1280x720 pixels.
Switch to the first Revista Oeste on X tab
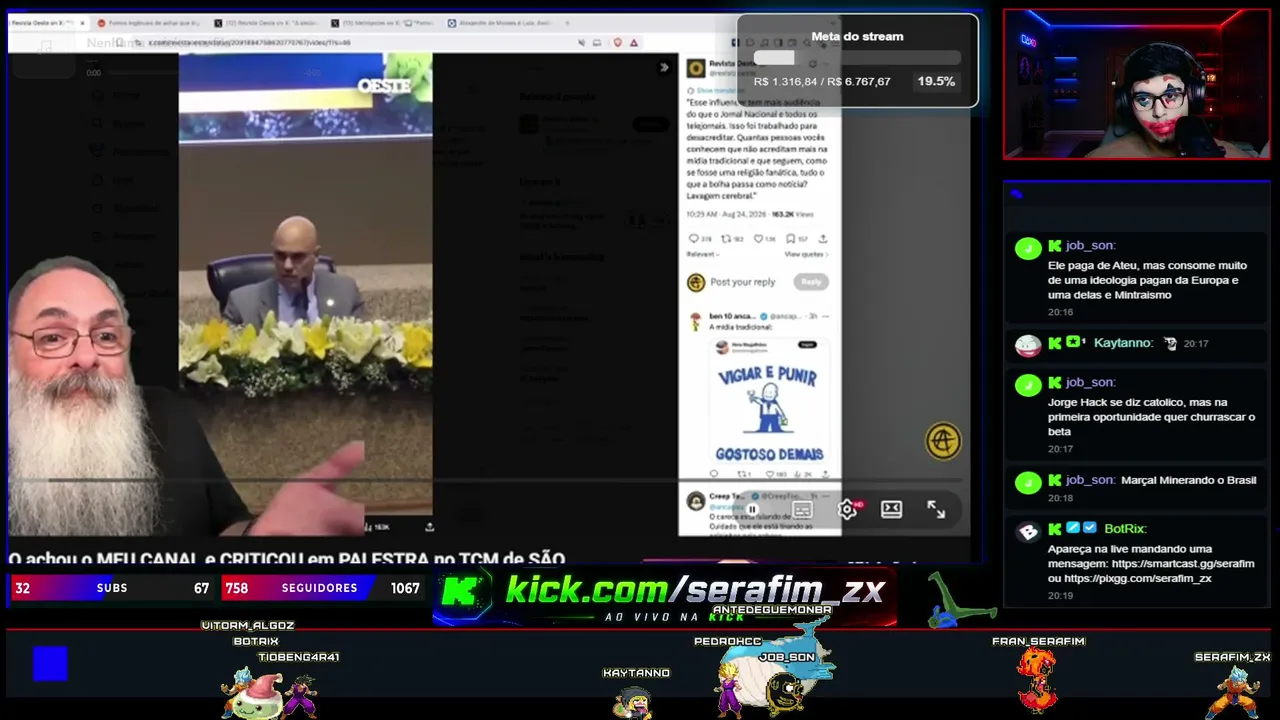pos(49,23)
